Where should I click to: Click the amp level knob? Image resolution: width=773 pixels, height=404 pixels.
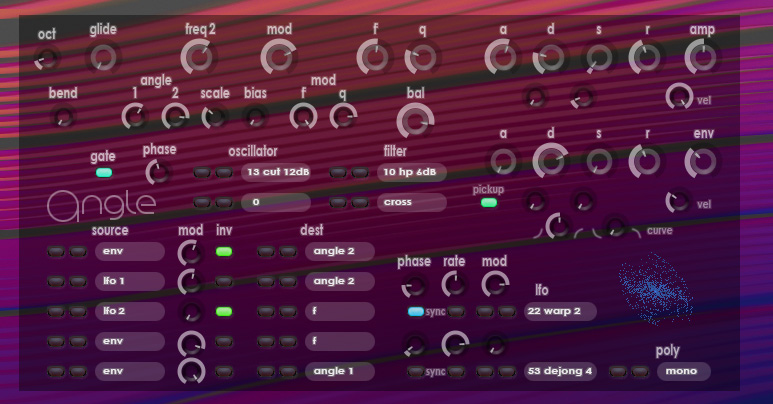pyautogui.click(x=702, y=57)
